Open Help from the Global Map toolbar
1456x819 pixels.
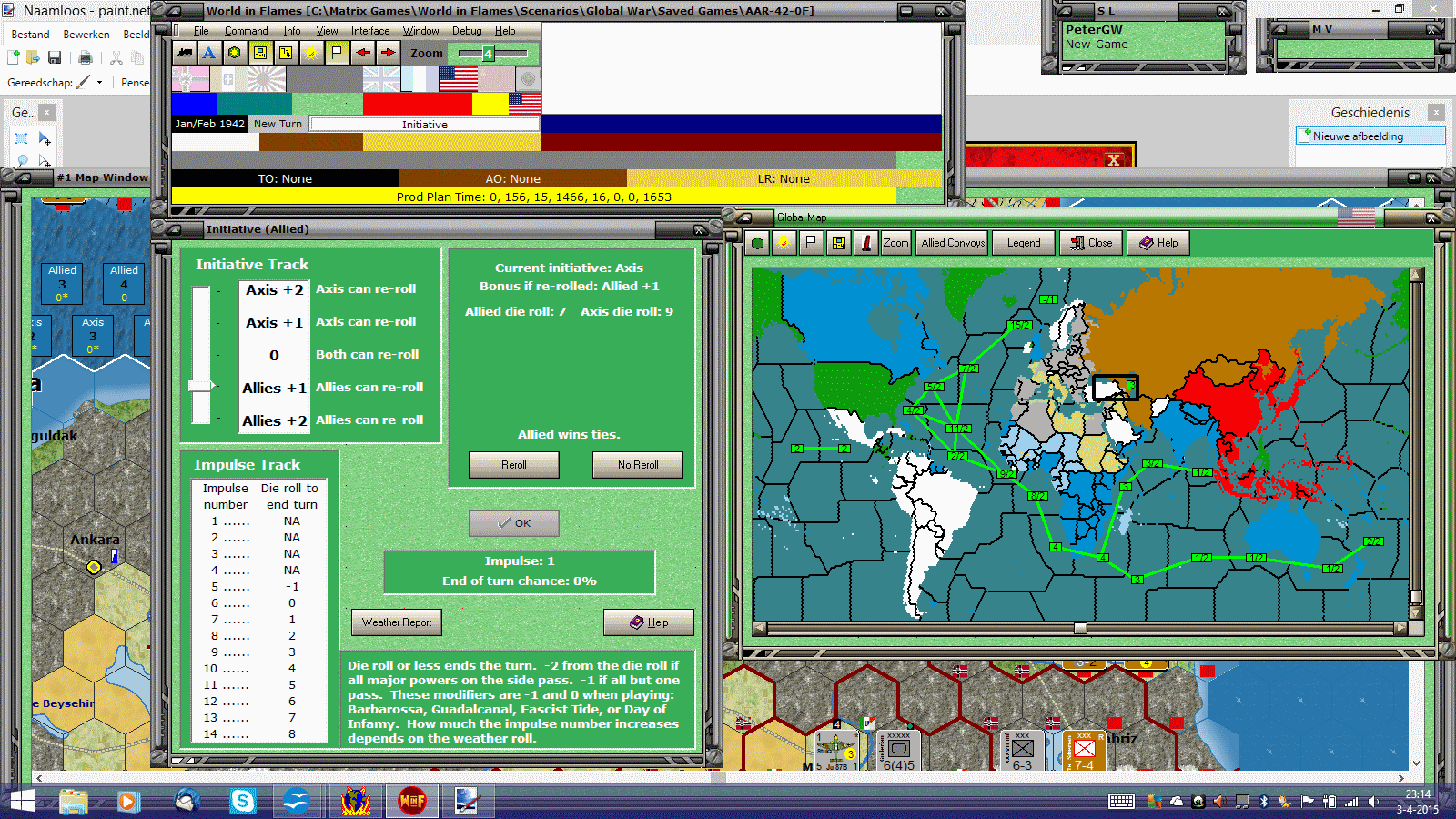coord(1158,243)
